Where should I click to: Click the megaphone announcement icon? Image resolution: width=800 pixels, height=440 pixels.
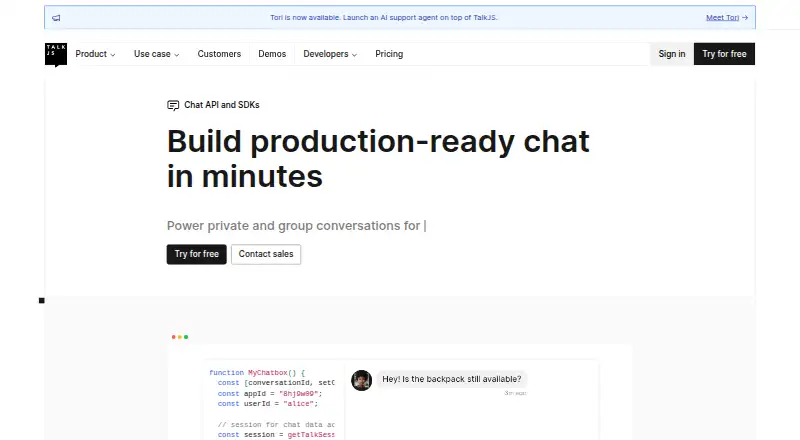coord(56,18)
